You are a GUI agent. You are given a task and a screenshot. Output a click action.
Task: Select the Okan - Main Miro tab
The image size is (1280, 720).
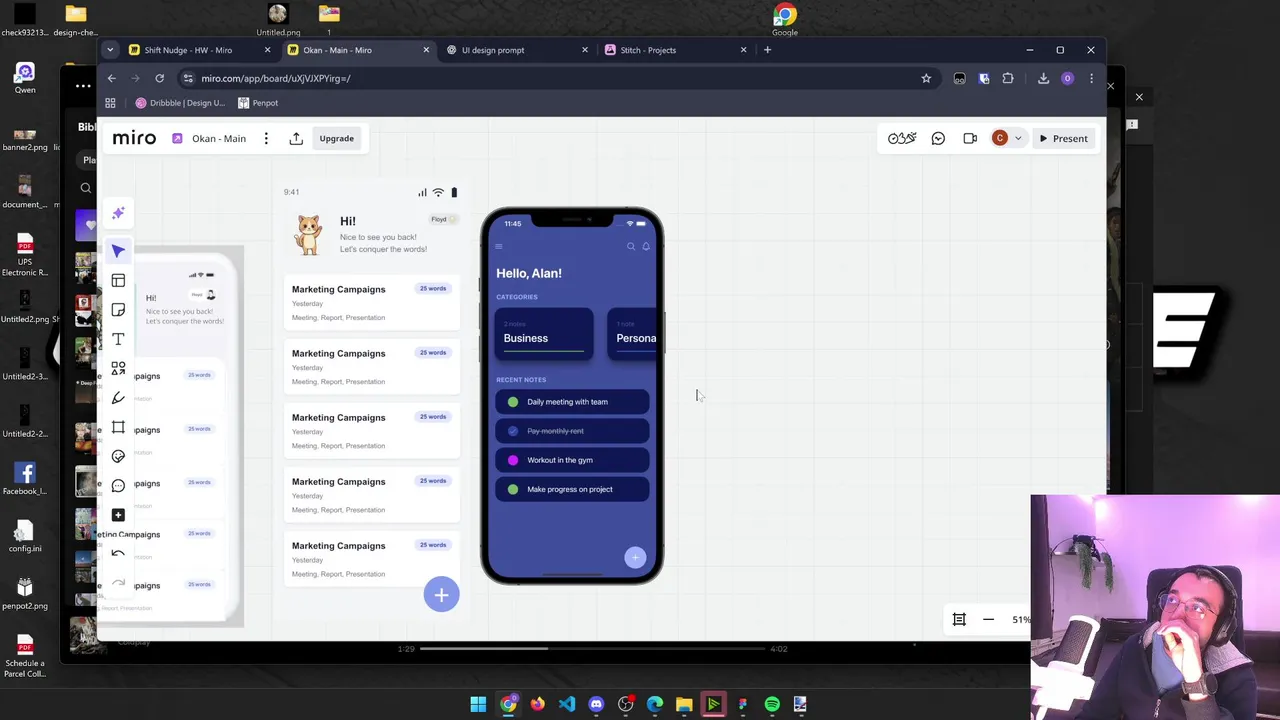coord(357,50)
